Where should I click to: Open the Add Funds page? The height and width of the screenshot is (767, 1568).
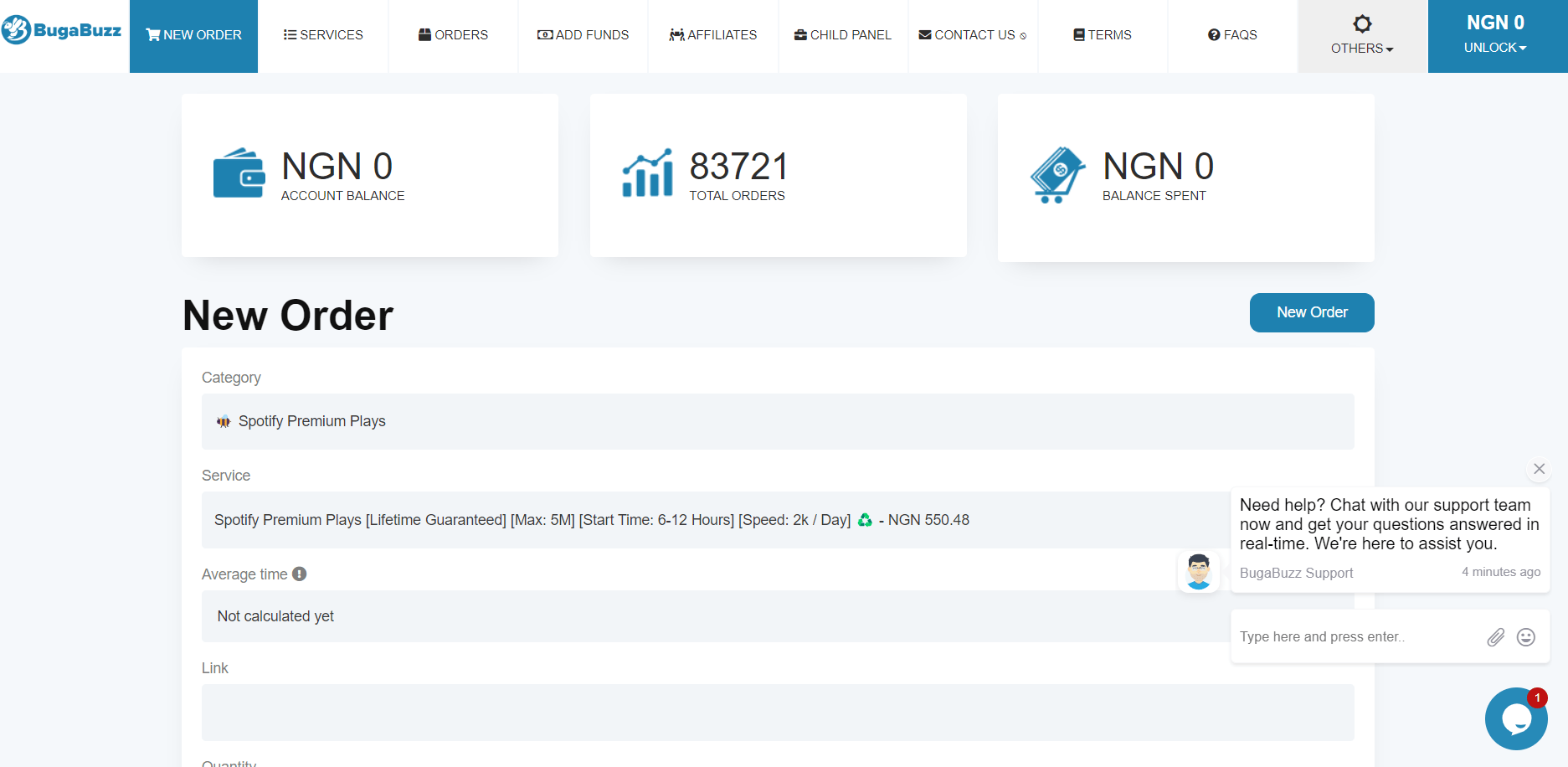583,35
